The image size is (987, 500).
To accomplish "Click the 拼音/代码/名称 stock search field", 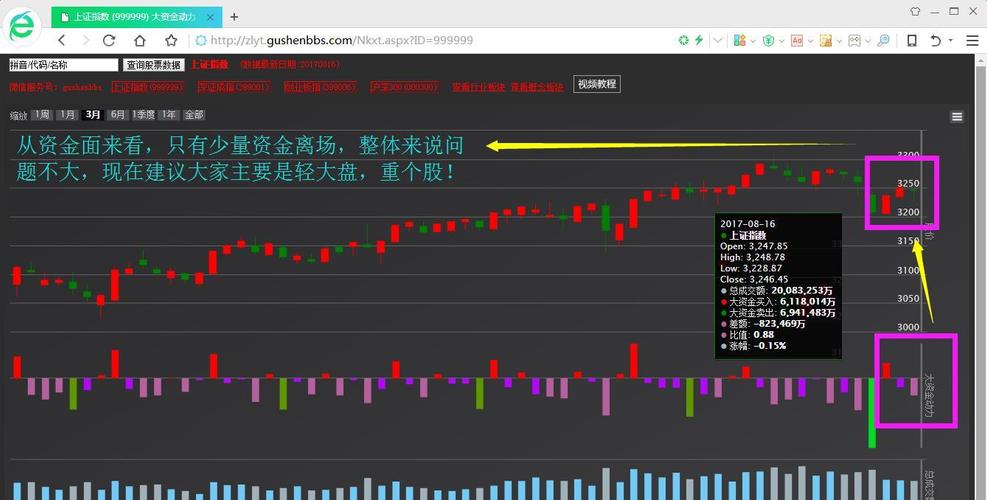I will (64, 65).
